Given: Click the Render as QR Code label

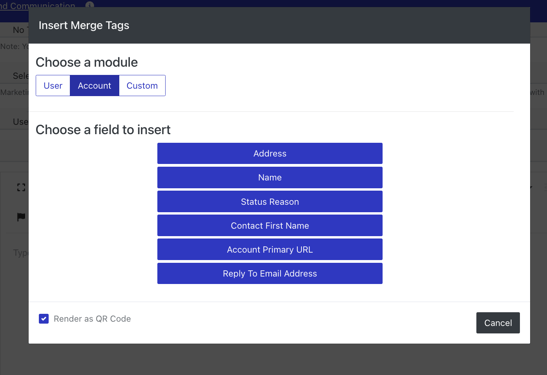Looking at the screenshot, I should click(92, 319).
